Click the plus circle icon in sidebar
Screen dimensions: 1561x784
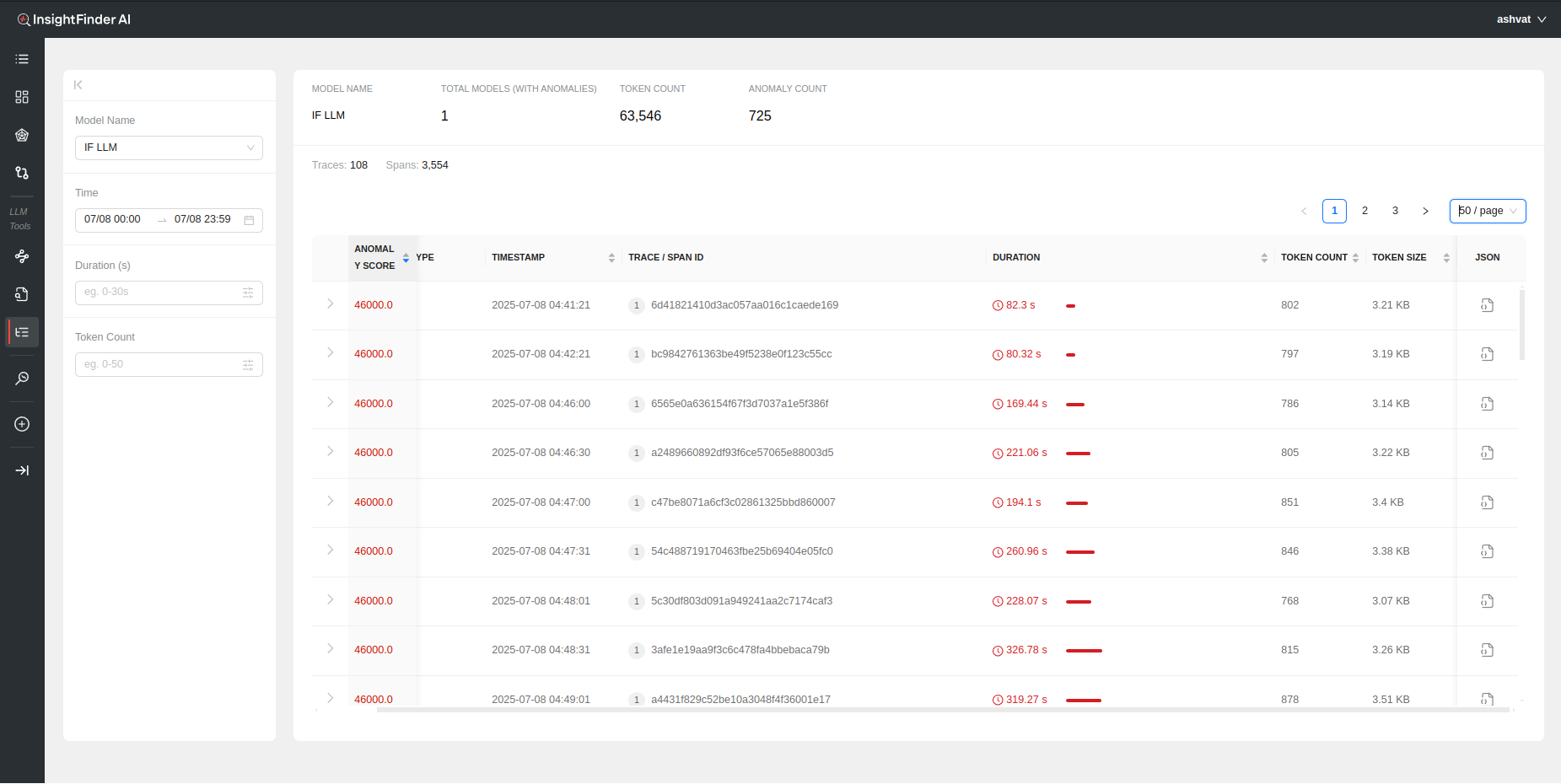[x=22, y=424]
